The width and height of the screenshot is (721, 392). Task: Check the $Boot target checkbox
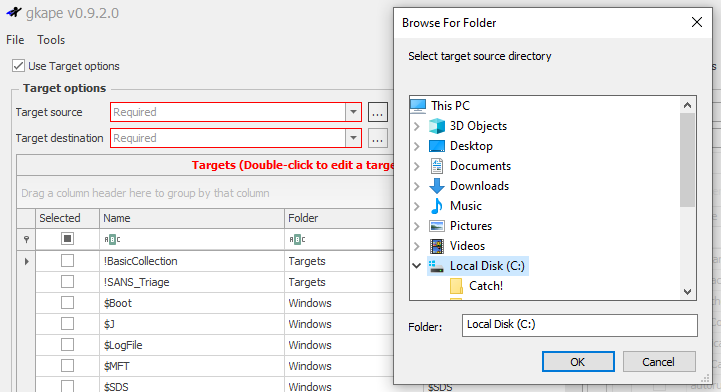click(x=67, y=303)
